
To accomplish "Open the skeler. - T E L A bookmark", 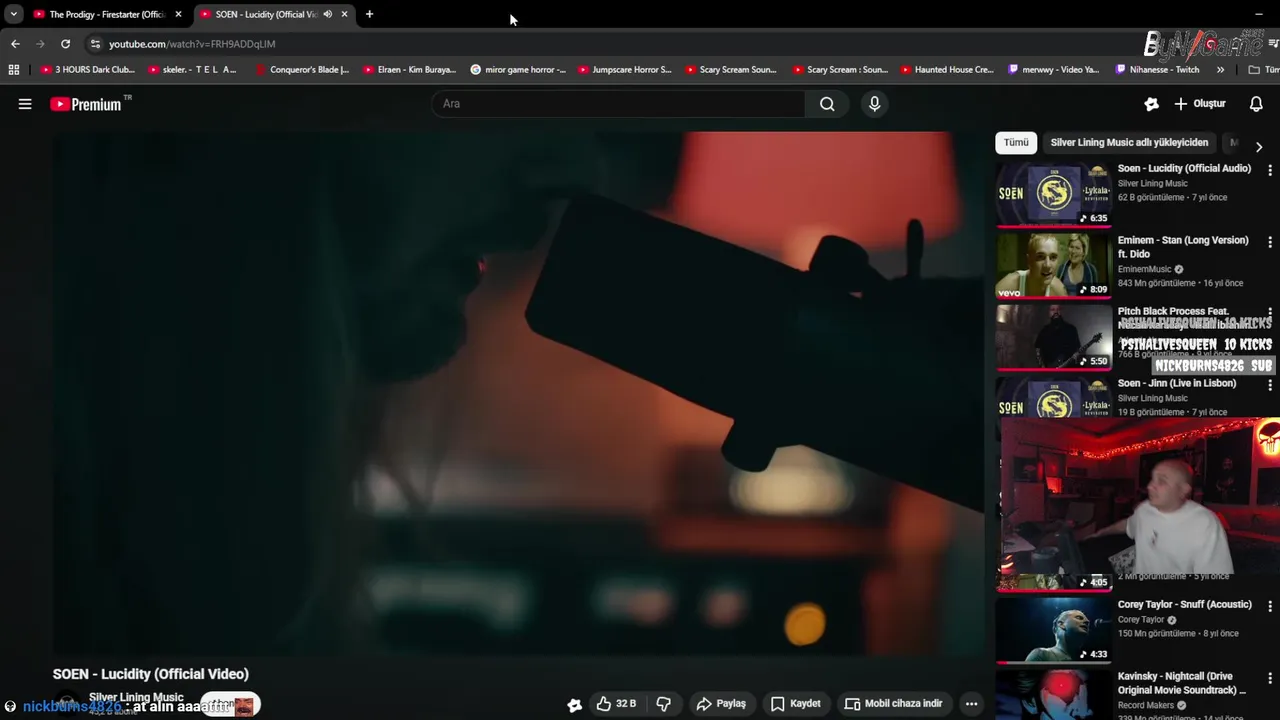I will [x=193, y=70].
